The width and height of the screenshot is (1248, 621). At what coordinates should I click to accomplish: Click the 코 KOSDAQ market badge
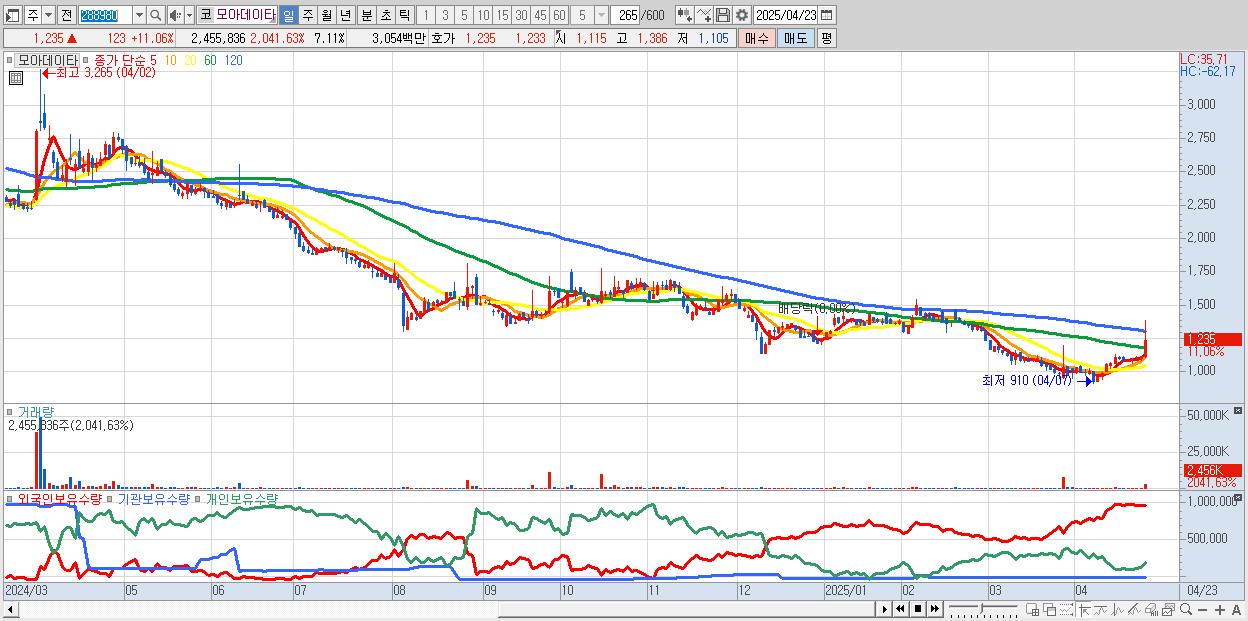205,15
